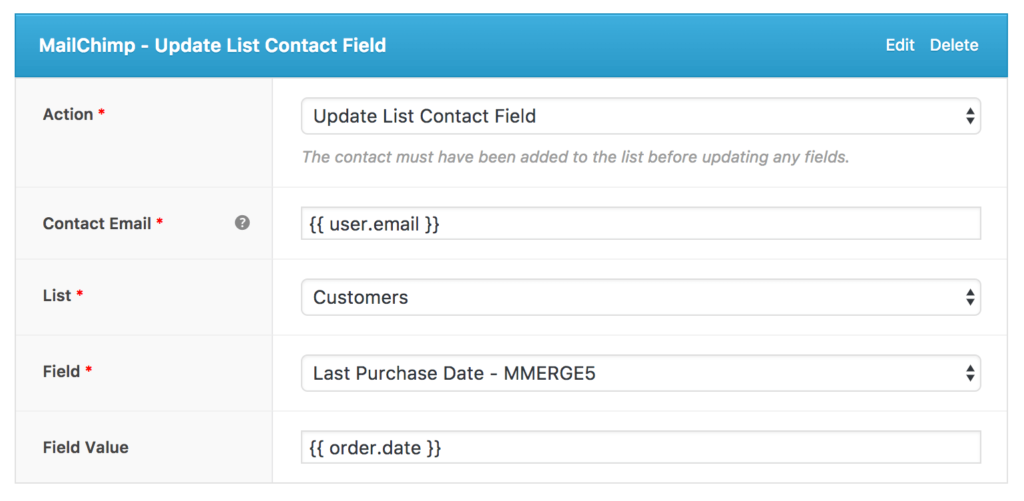The height and width of the screenshot is (501, 1024).
Task: Click the {{ user.email }} text
Action: coord(370,225)
